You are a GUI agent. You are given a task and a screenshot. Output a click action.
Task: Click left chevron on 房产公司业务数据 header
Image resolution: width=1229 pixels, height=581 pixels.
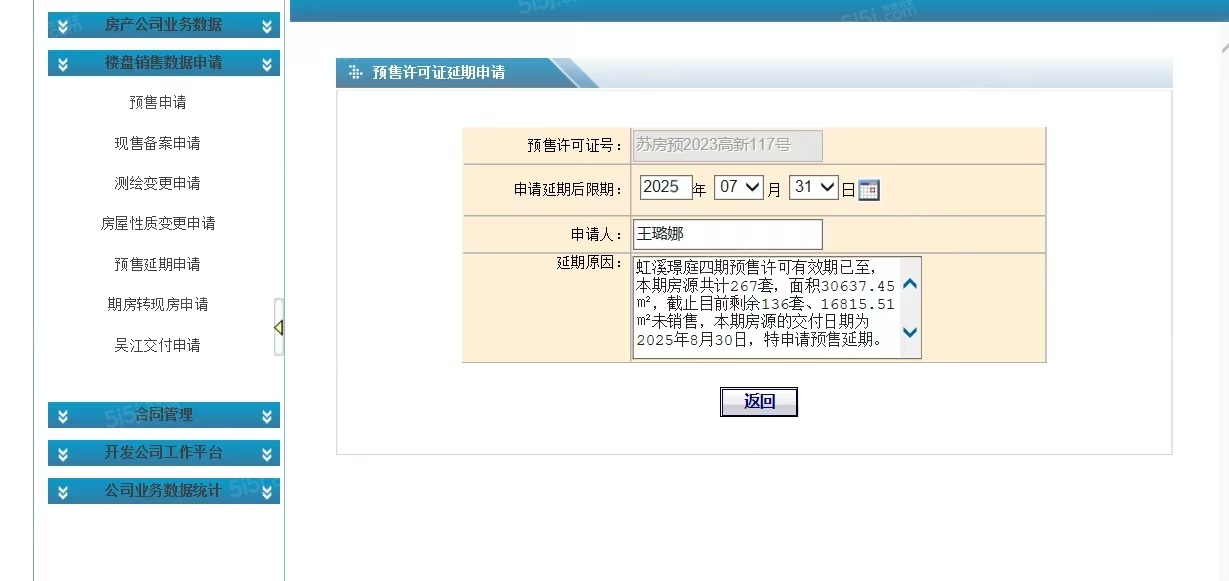click(63, 26)
